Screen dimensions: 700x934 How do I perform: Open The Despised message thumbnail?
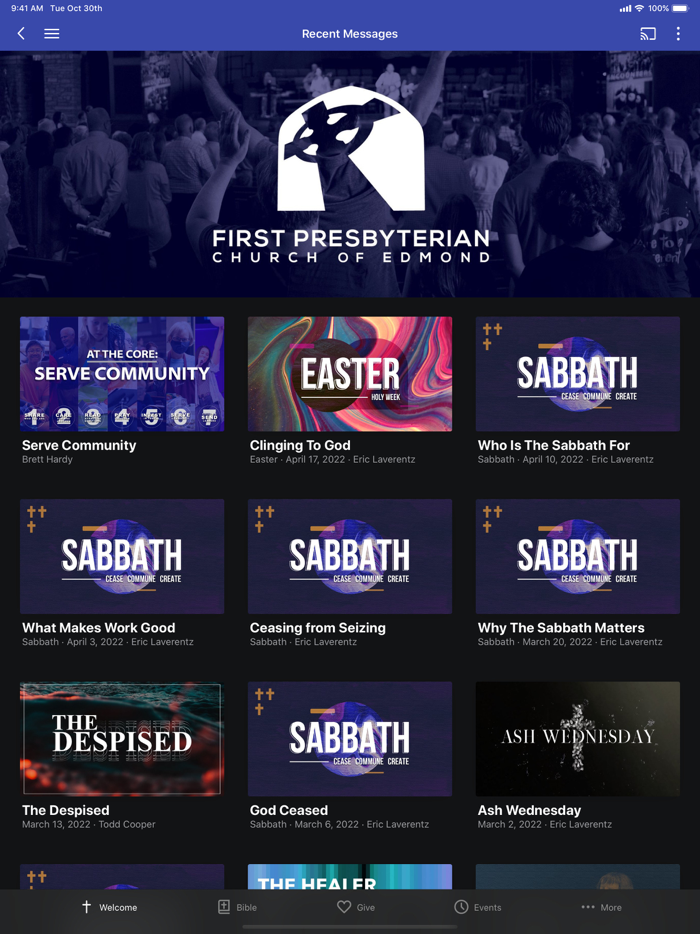pyautogui.click(x=122, y=739)
